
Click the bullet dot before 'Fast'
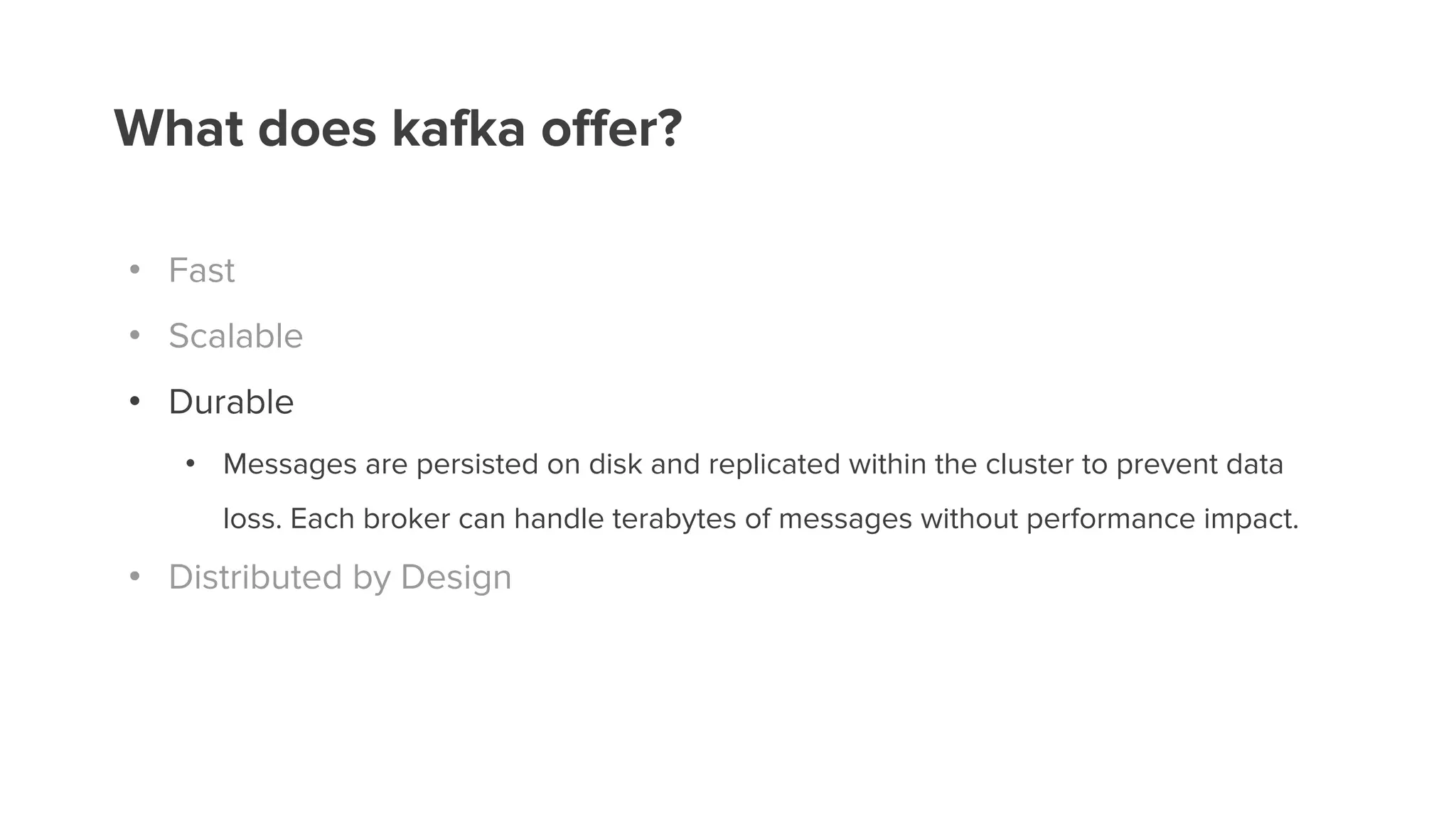coord(134,269)
